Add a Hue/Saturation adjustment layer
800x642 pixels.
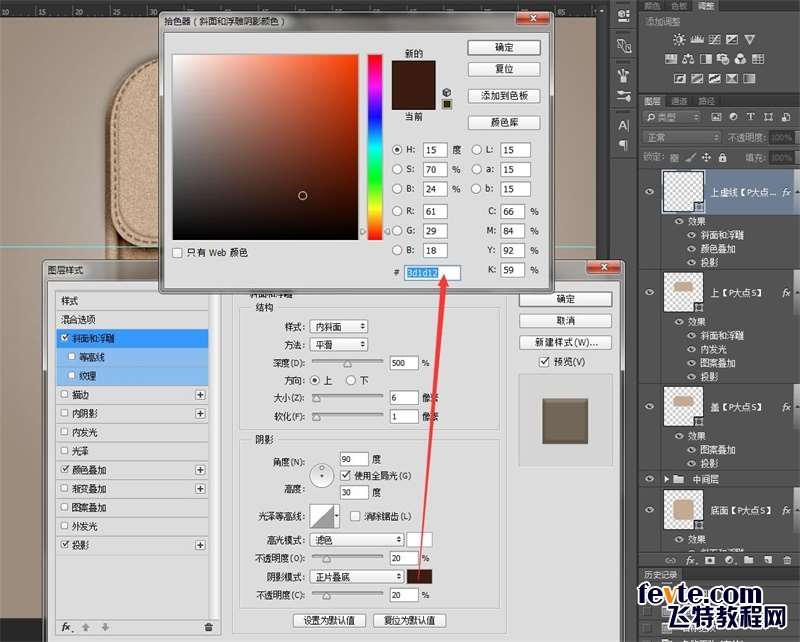[671, 59]
